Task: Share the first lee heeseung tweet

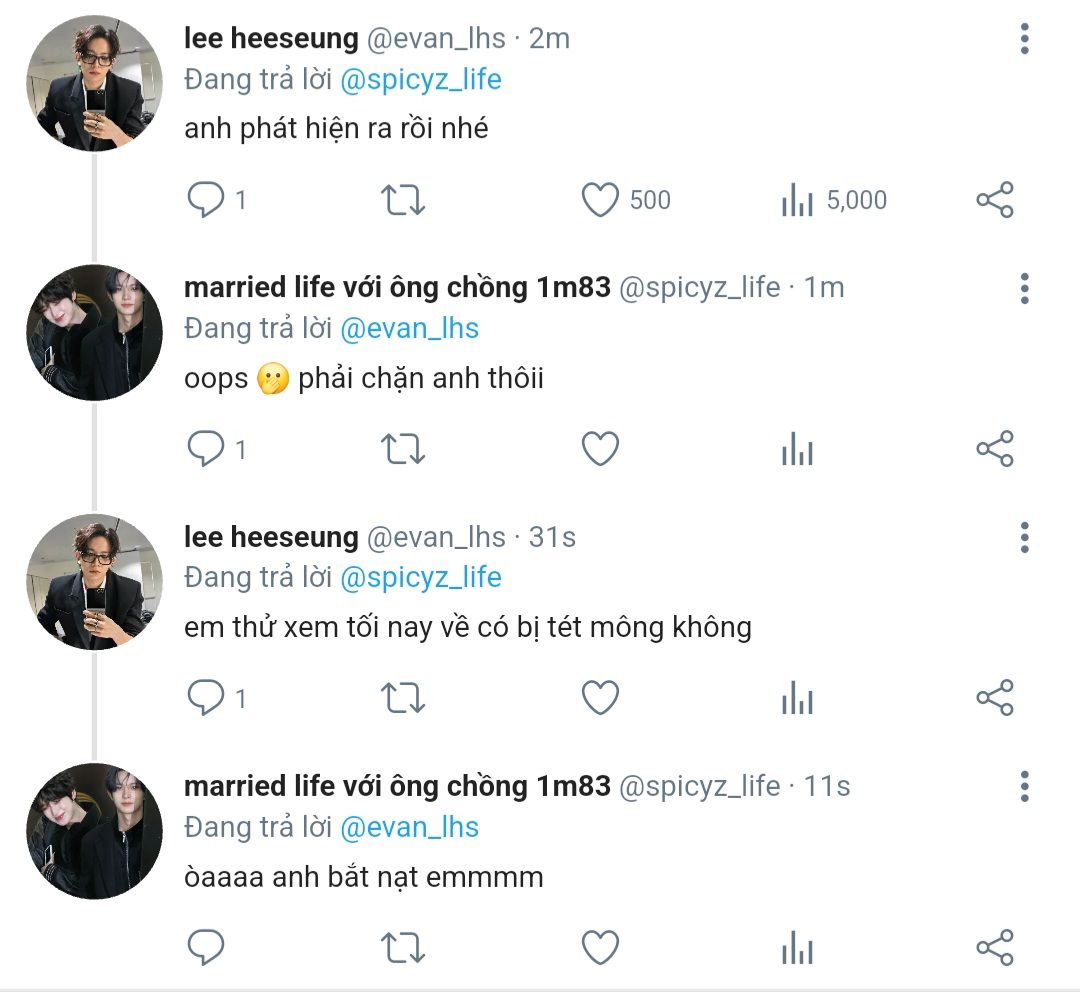Action: [994, 200]
